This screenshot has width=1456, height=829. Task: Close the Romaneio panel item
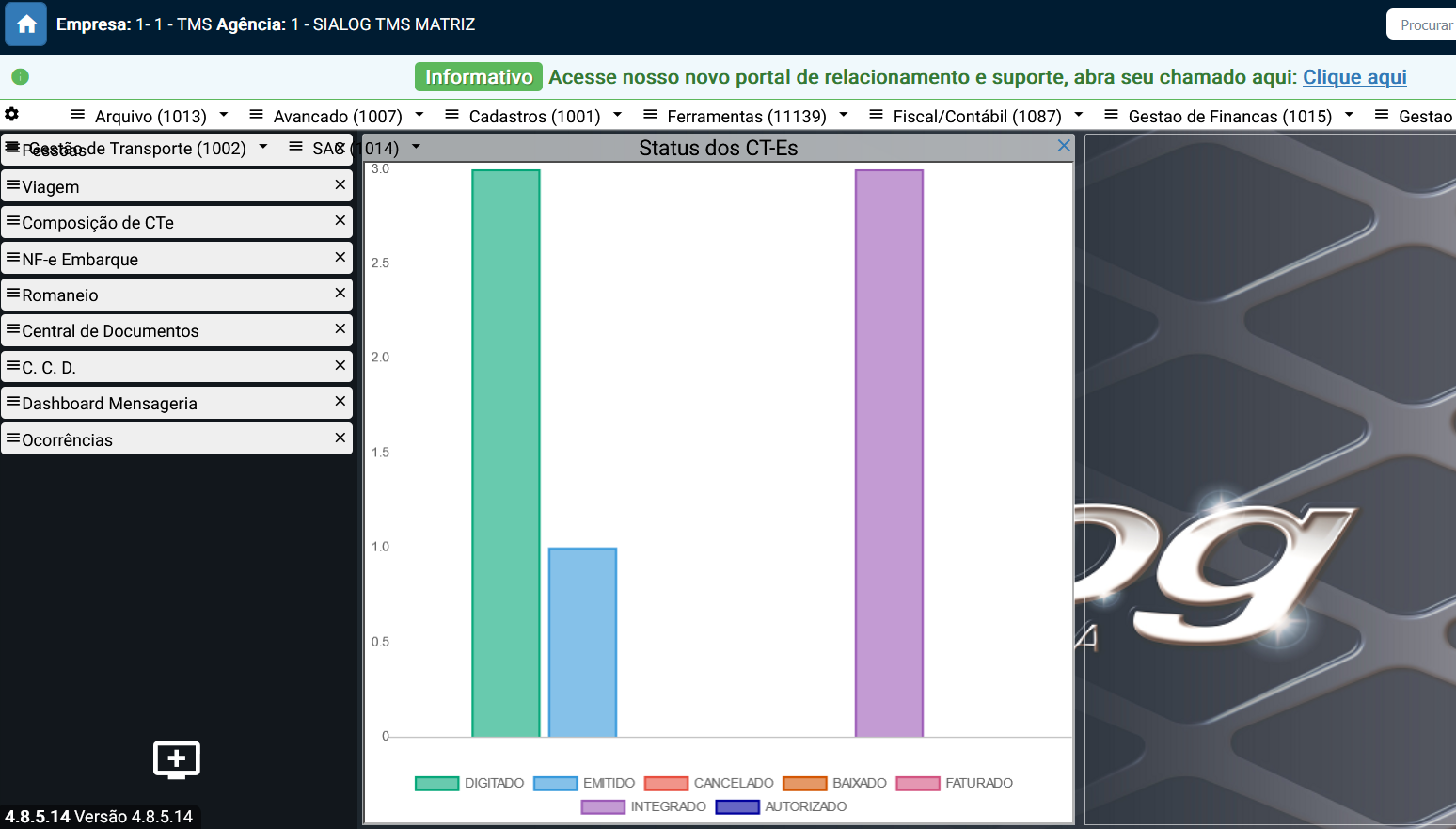340,294
